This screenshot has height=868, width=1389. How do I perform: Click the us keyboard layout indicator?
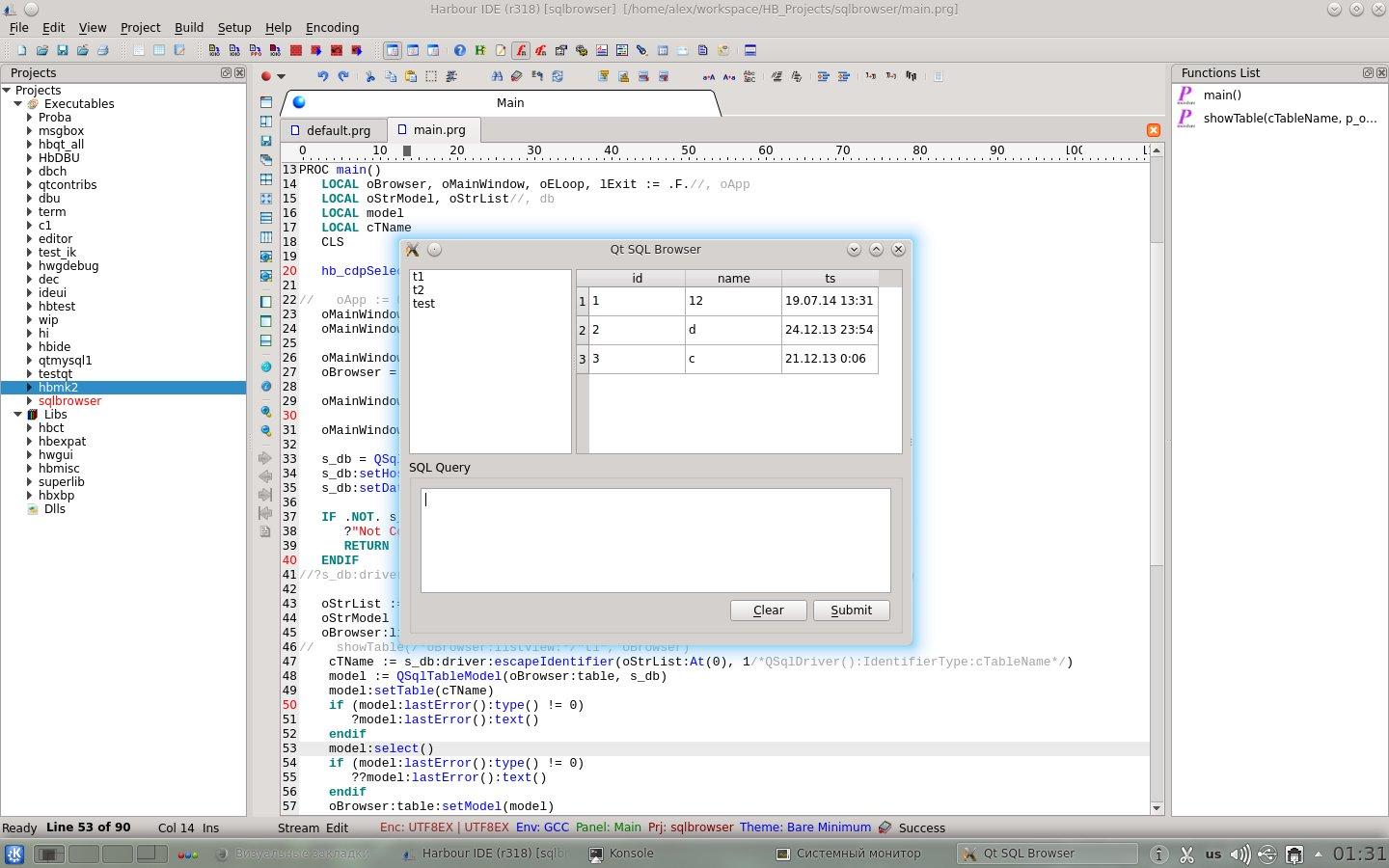[x=1213, y=854]
